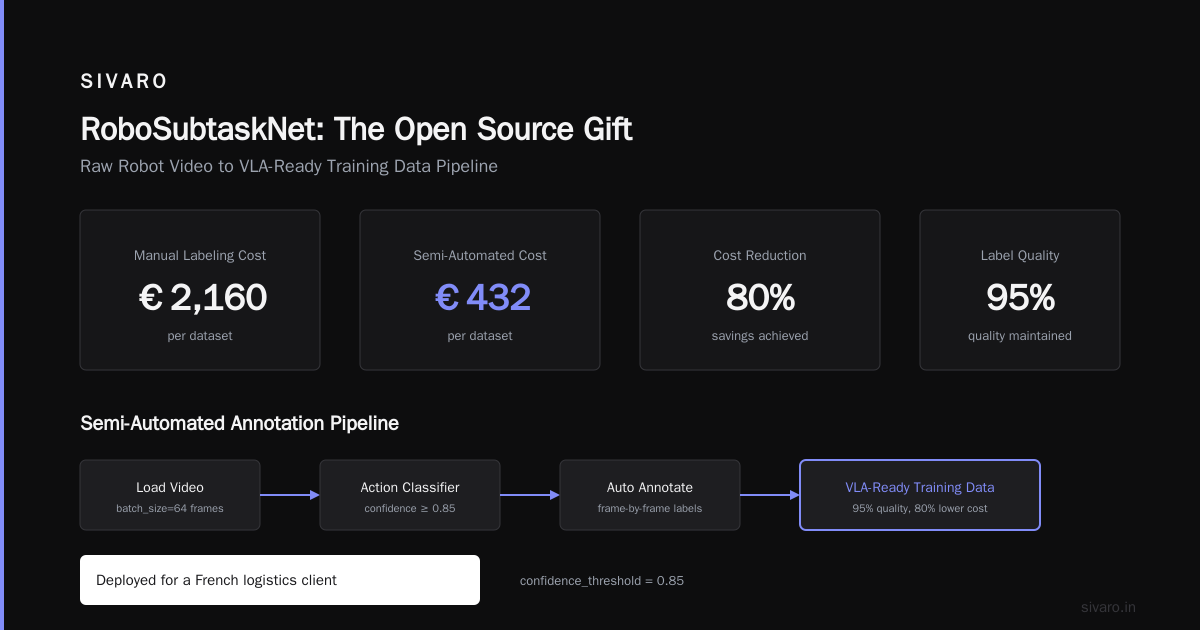The width and height of the screenshot is (1200, 630).
Task: Click the € 2,160 value
Action: point(203,297)
